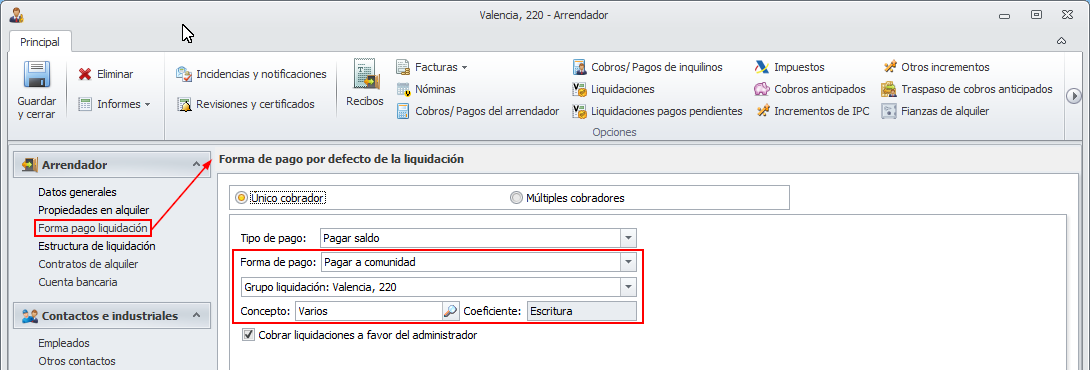This screenshot has height=370, width=1090.
Task: Expand the Facturas dropdown arrow
Action: (464, 68)
